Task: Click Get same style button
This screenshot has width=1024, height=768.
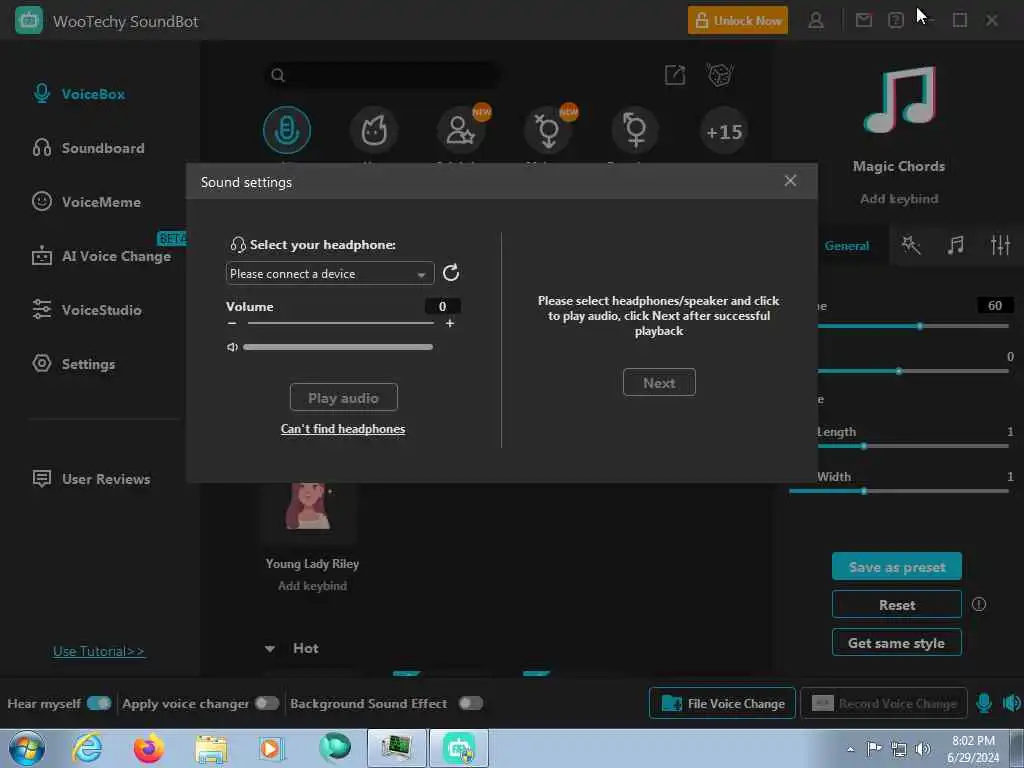Action: click(897, 643)
